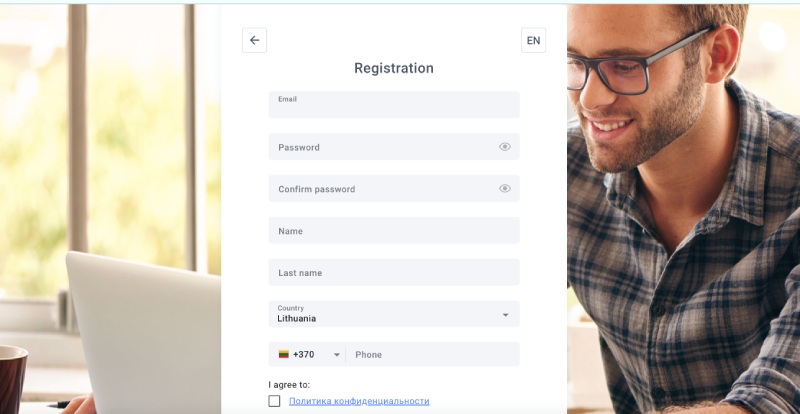Select the Confirm password field
The width and height of the screenshot is (800, 414).
(x=394, y=189)
